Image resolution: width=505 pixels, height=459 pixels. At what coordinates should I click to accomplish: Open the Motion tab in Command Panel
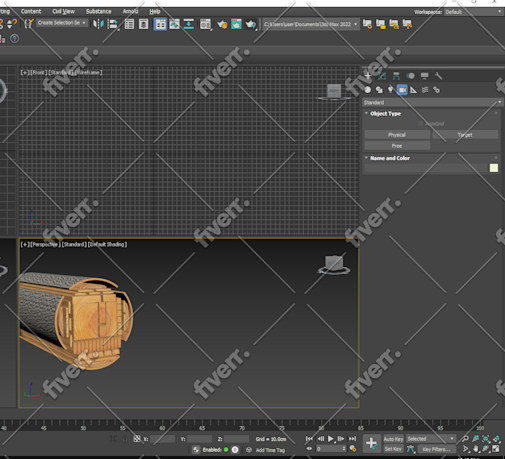click(410, 76)
